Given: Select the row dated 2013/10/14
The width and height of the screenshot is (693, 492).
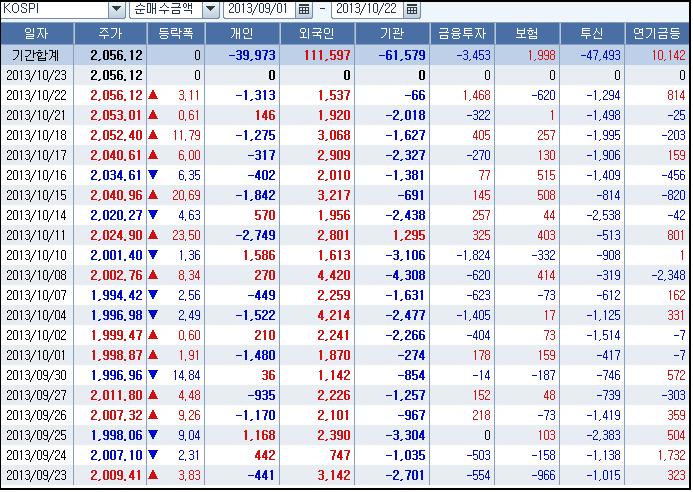Looking at the screenshot, I should (345, 215).
